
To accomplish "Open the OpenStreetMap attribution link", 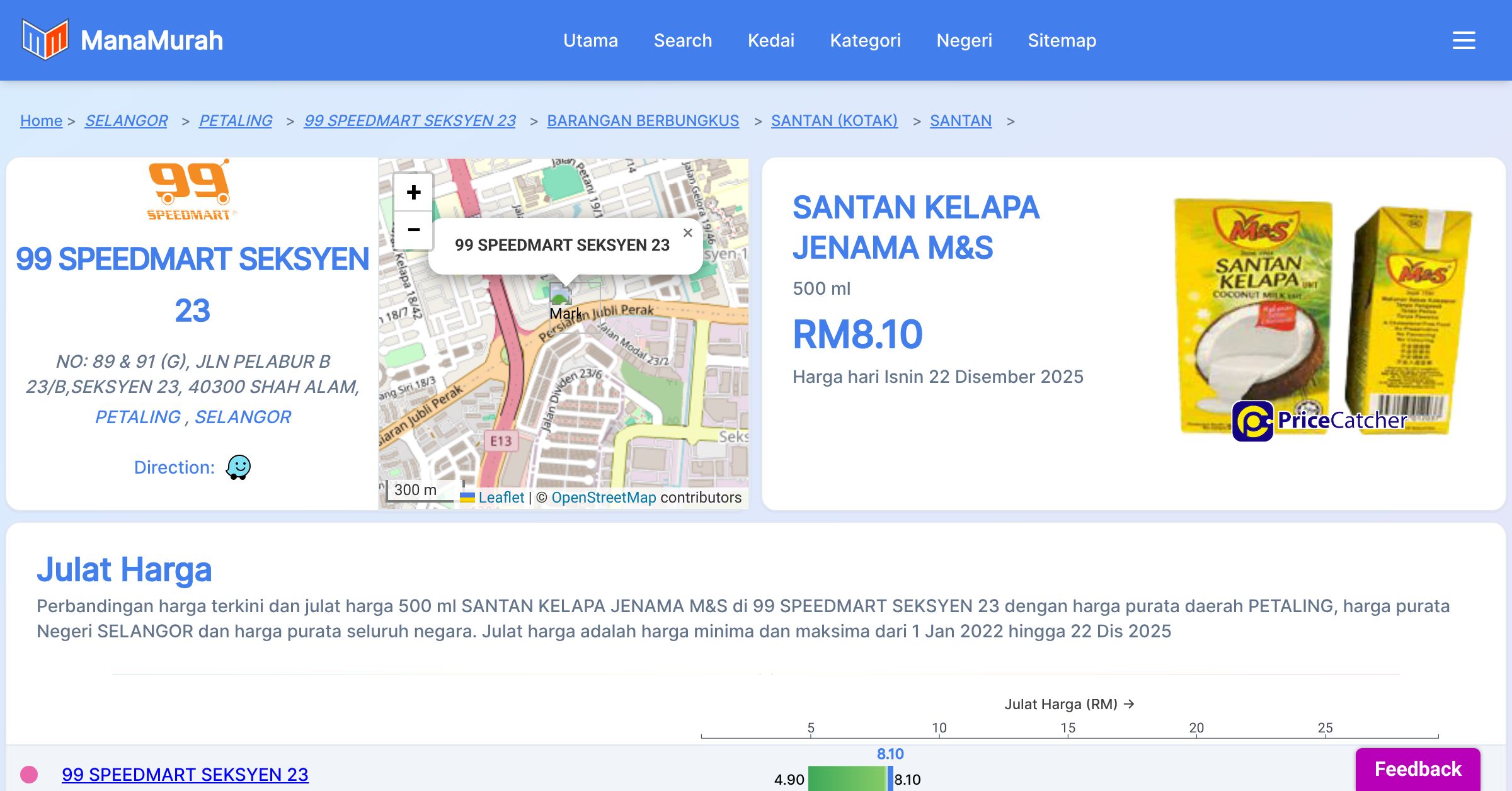I will click(604, 498).
